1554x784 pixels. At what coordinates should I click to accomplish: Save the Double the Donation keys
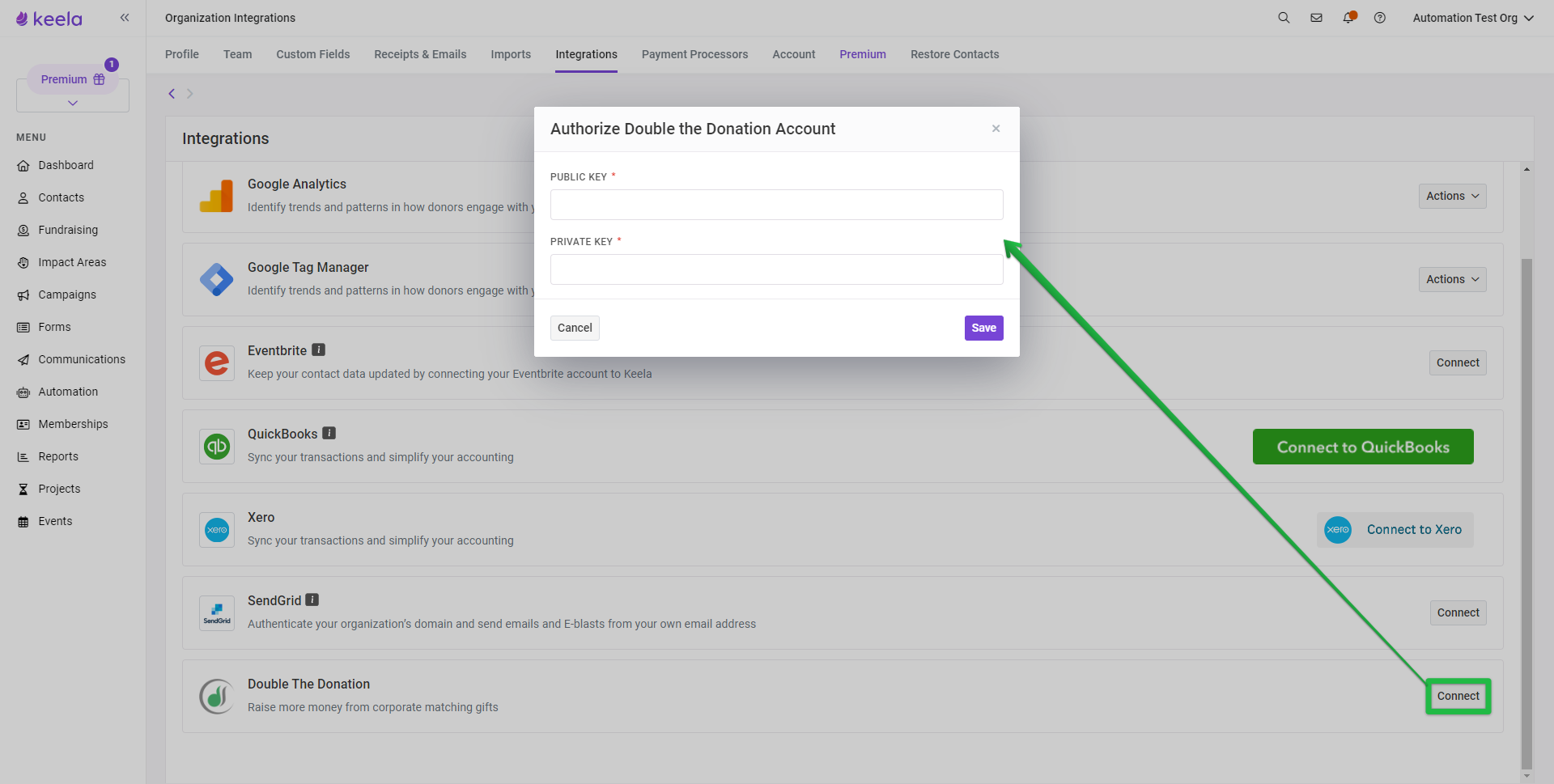click(984, 328)
